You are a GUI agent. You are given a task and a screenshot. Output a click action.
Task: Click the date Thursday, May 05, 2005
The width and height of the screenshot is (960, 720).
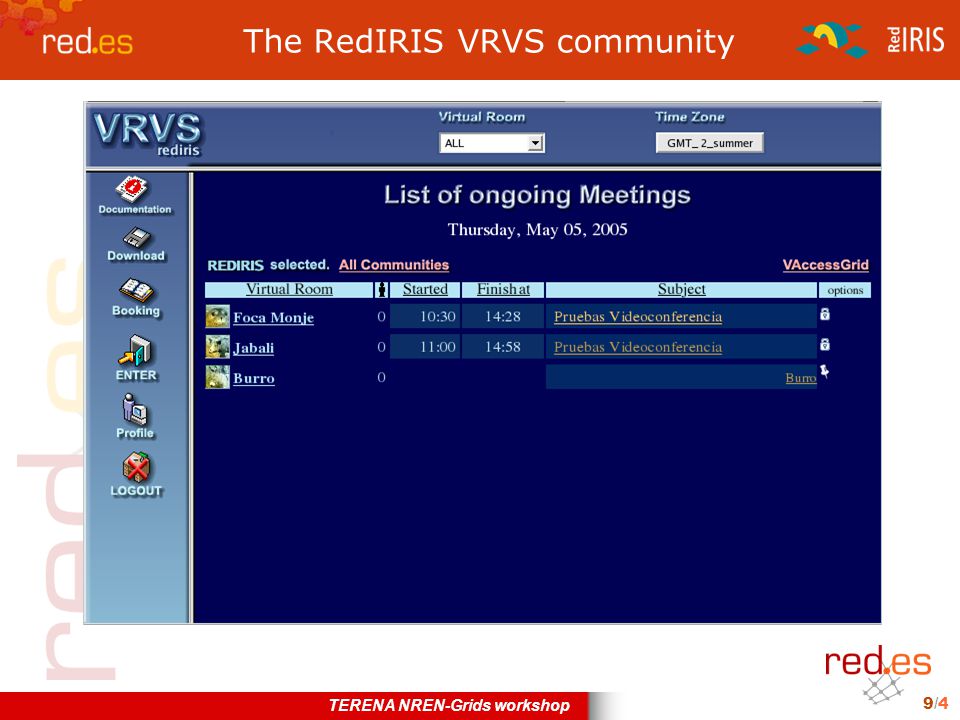click(x=538, y=230)
